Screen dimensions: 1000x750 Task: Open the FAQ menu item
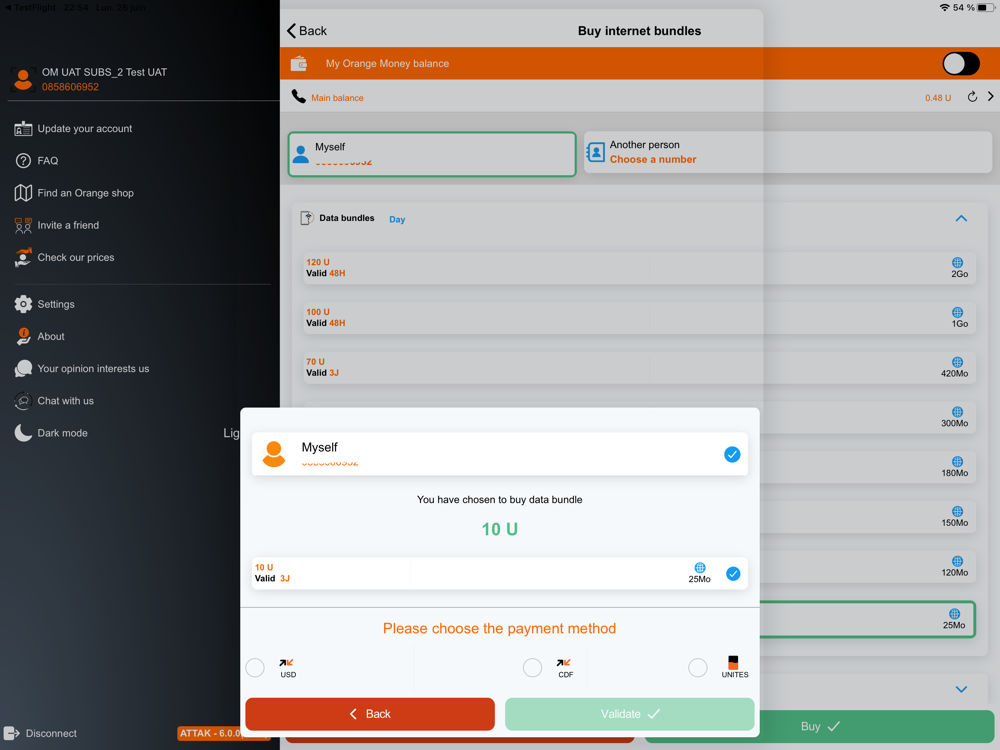[36, 161]
